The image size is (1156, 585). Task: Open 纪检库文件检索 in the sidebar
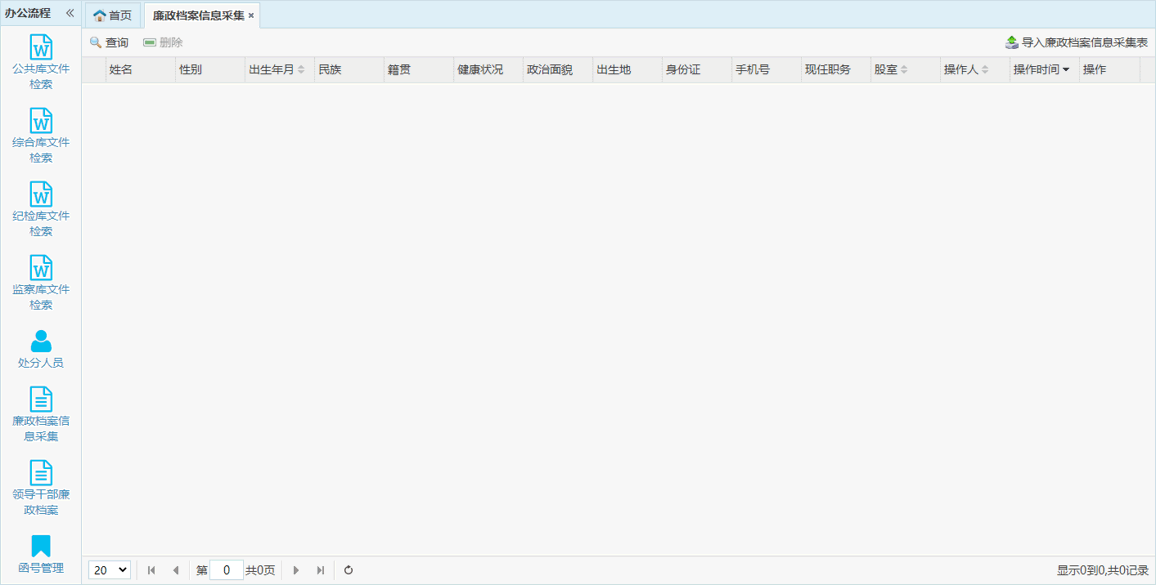click(x=41, y=208)
